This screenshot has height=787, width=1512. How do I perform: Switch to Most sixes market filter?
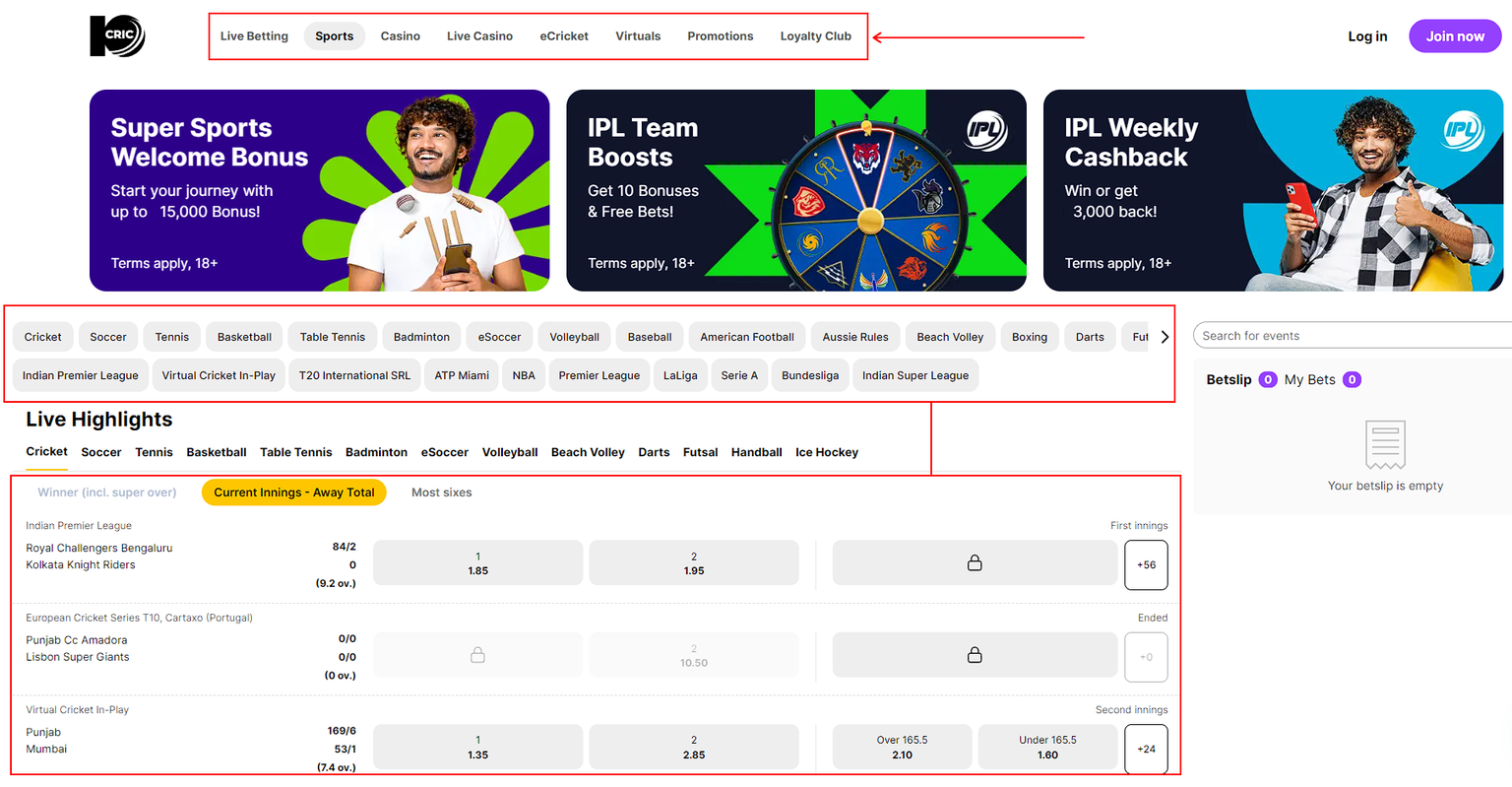(x=441, y=492)
